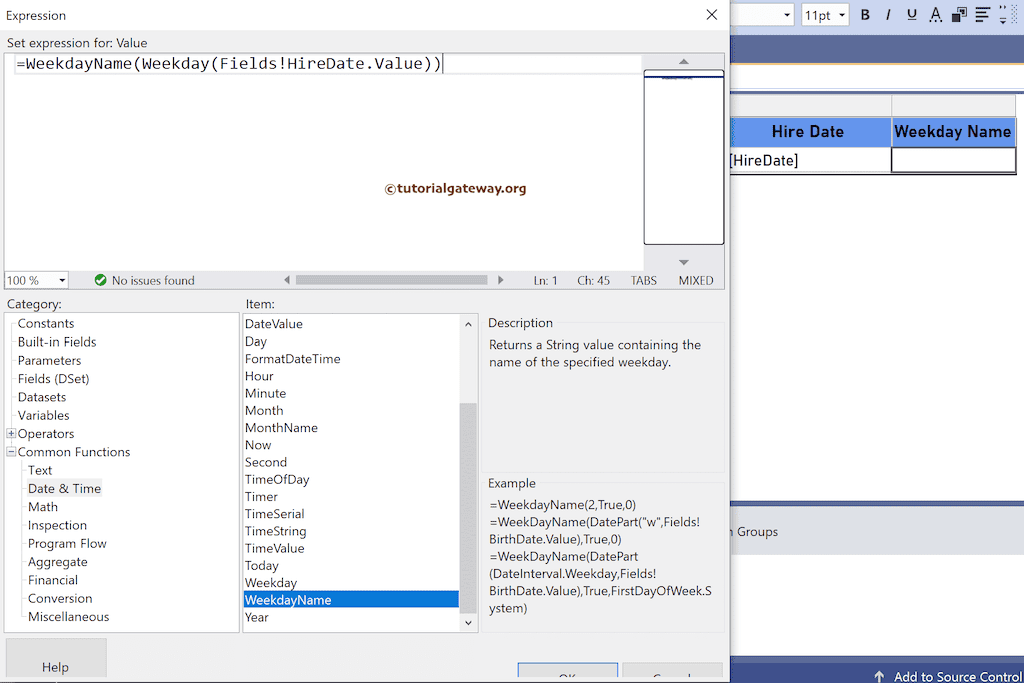Open the 100 % zoom dropdown
Image resolution: width=1024 pixels, height=683 pixels.
(x=61, y=280)
